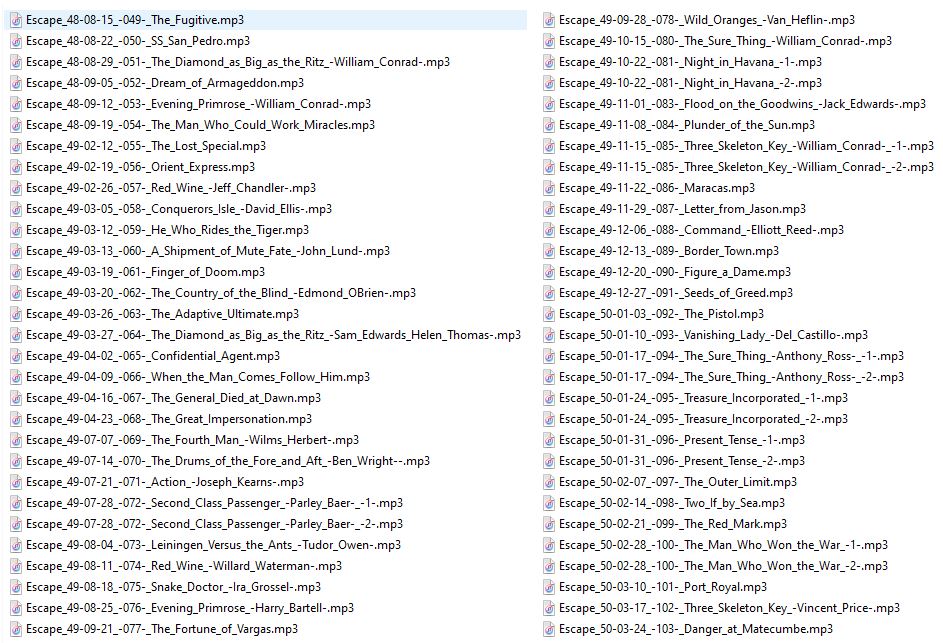Pick the Letter_from_Jason.mp3 entry
The width and height of the screenshot is (943, 643).
682,209
